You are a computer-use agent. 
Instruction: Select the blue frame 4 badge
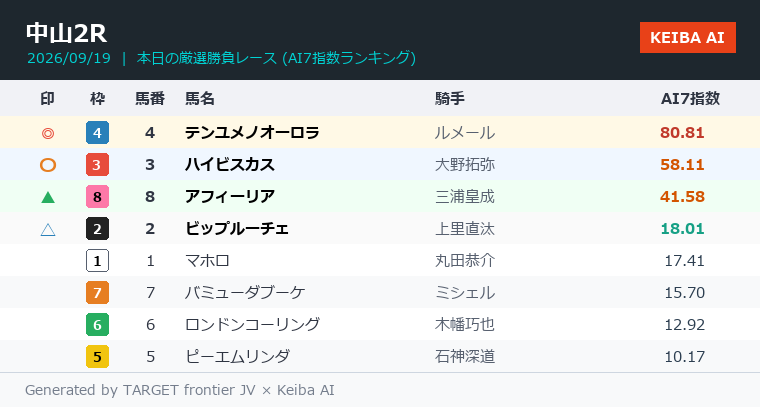point(97,133)
